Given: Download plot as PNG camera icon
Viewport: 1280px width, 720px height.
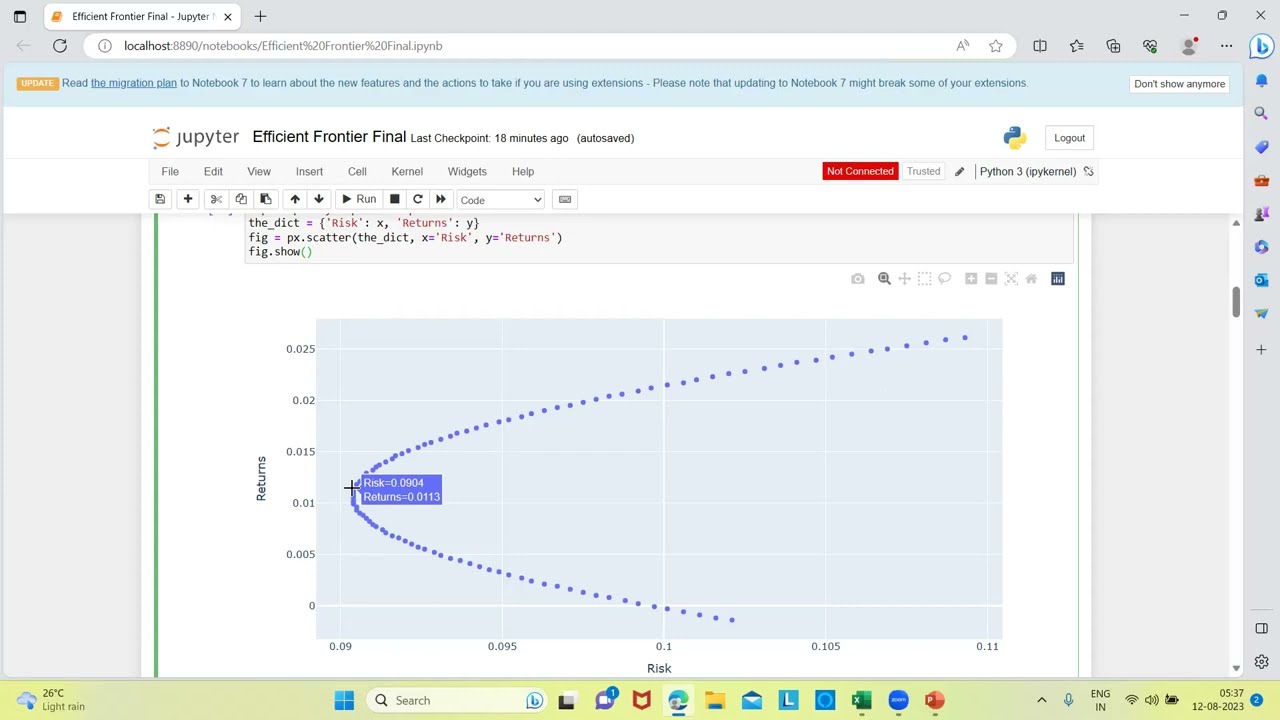Looking at the screenshot, I should tap(857, 279).
